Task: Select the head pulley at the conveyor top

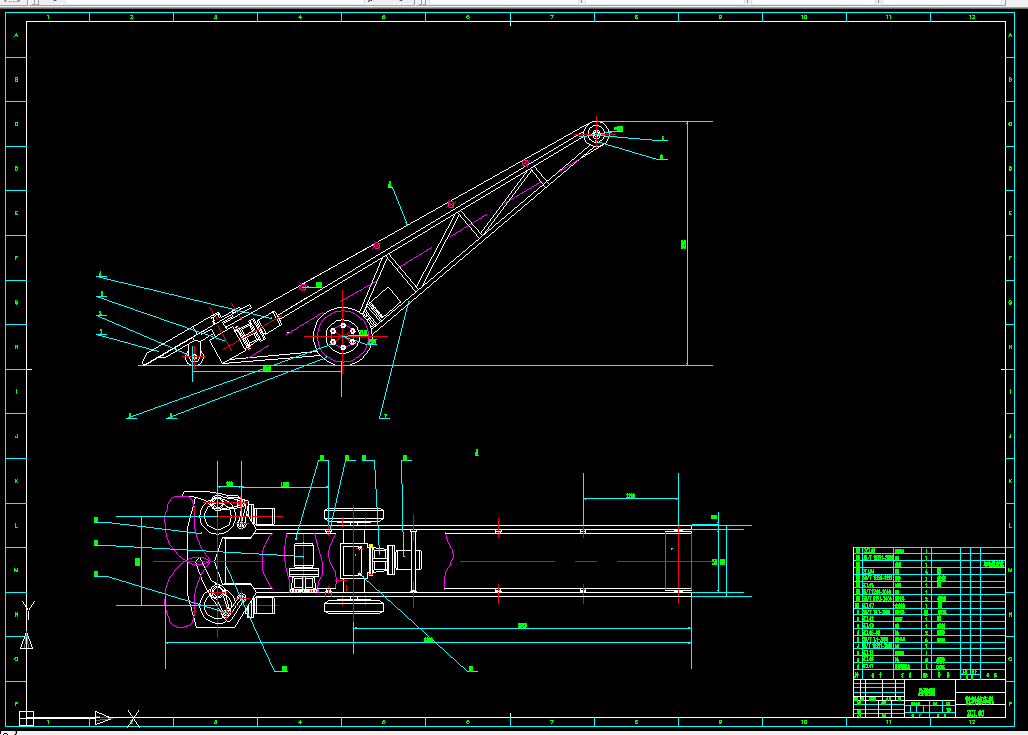Action: [596, 134]
